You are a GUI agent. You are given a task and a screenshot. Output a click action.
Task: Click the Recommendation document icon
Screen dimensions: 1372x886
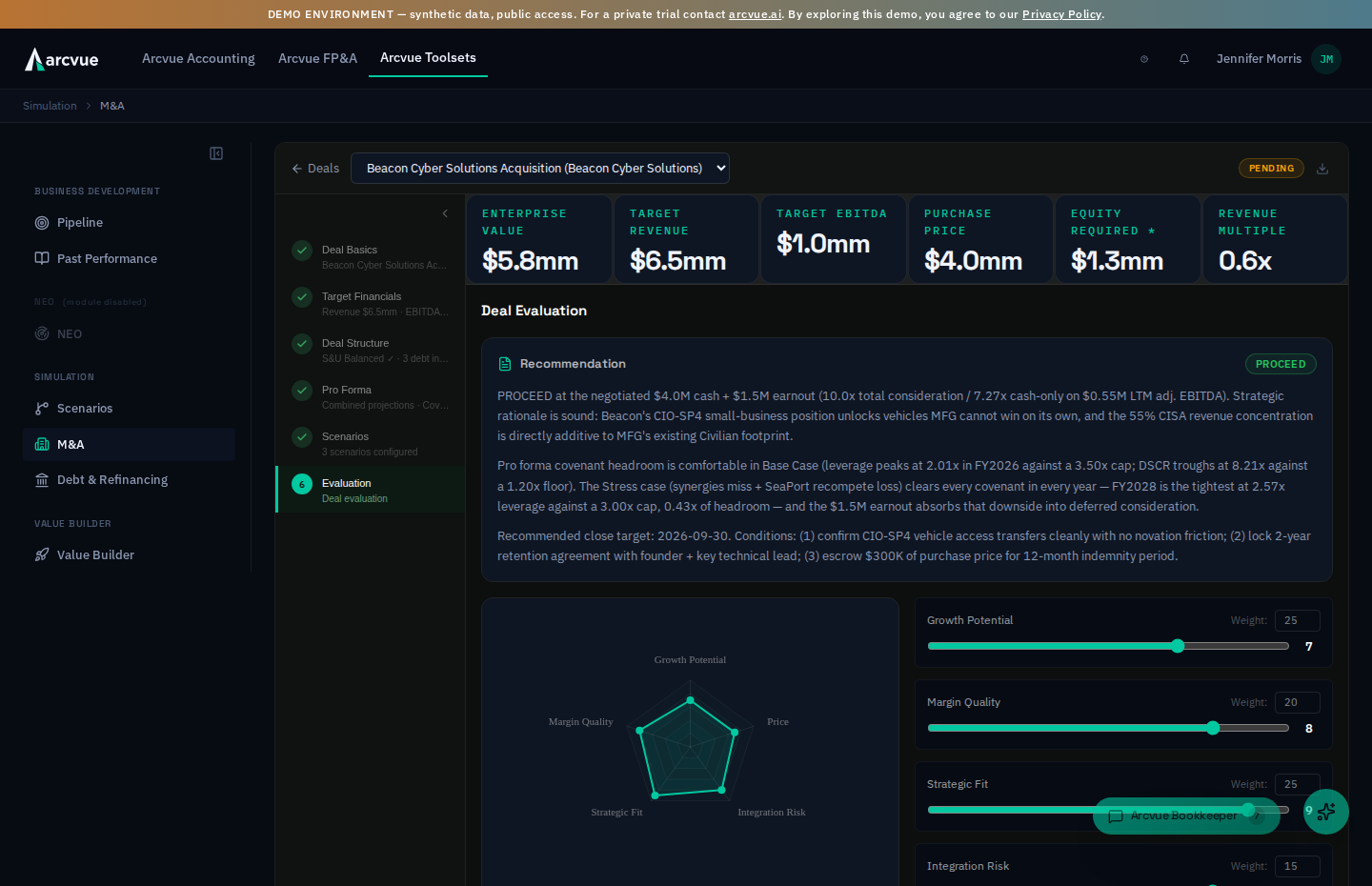[505, 364]
